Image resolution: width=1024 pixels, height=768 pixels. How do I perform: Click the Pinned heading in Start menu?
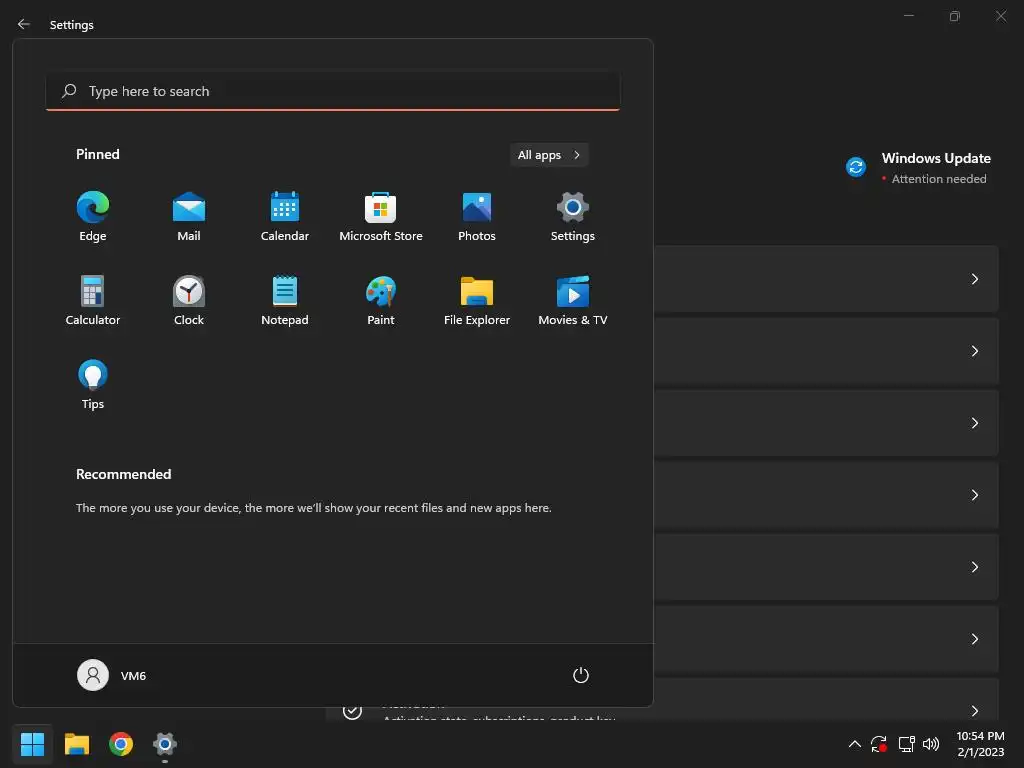[x=97, y=154]
